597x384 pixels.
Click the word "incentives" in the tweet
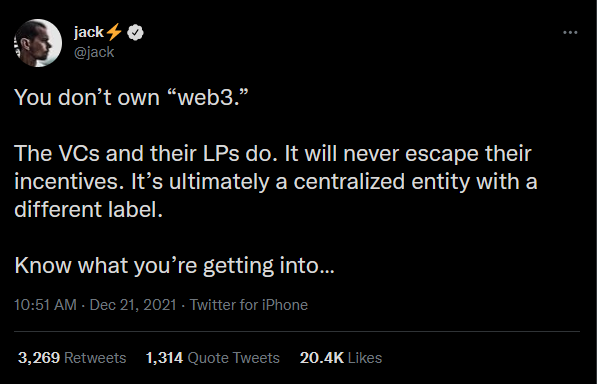(69, 182)
